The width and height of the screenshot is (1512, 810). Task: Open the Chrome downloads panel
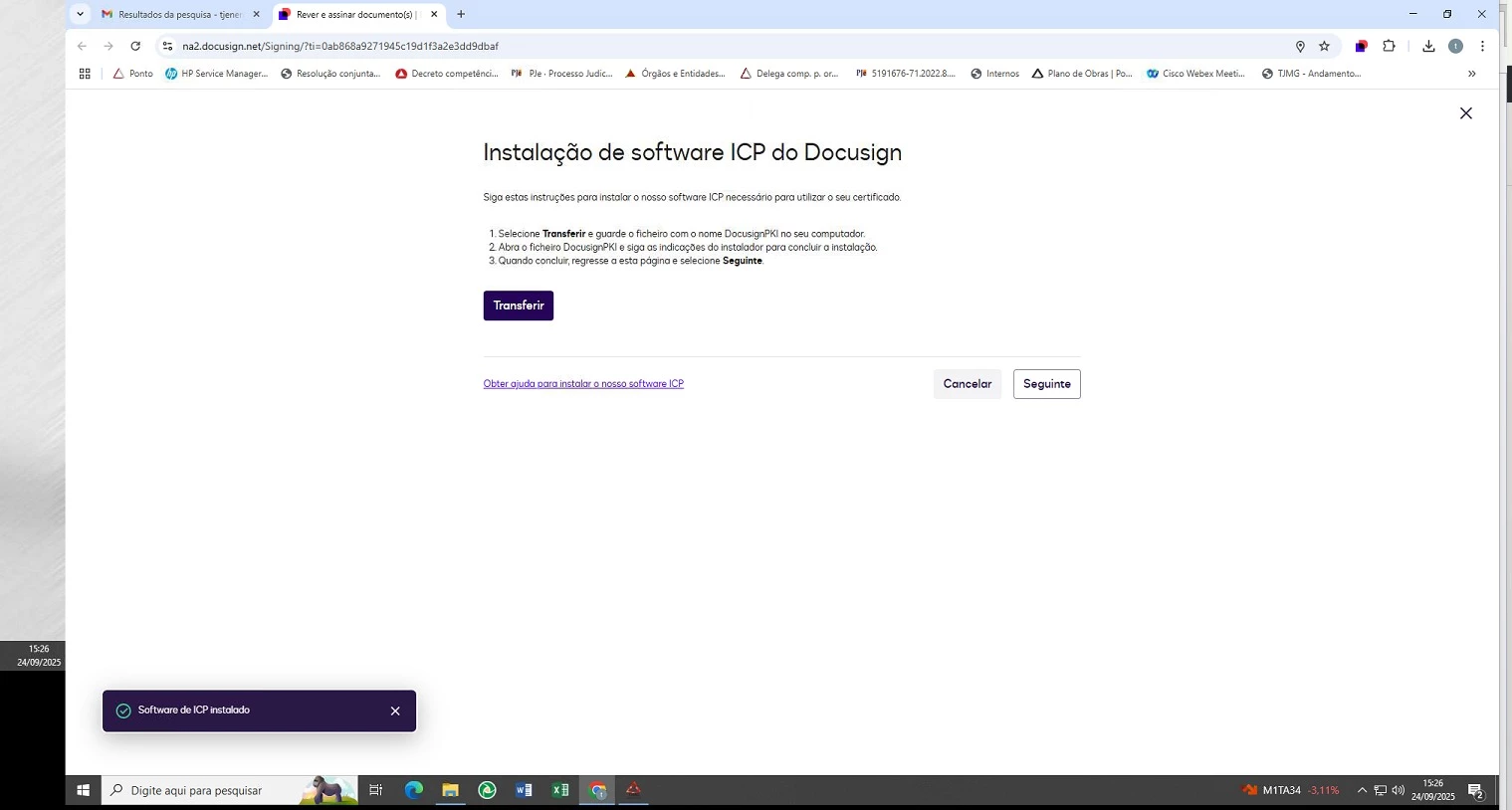click(x=1428, y=46)
